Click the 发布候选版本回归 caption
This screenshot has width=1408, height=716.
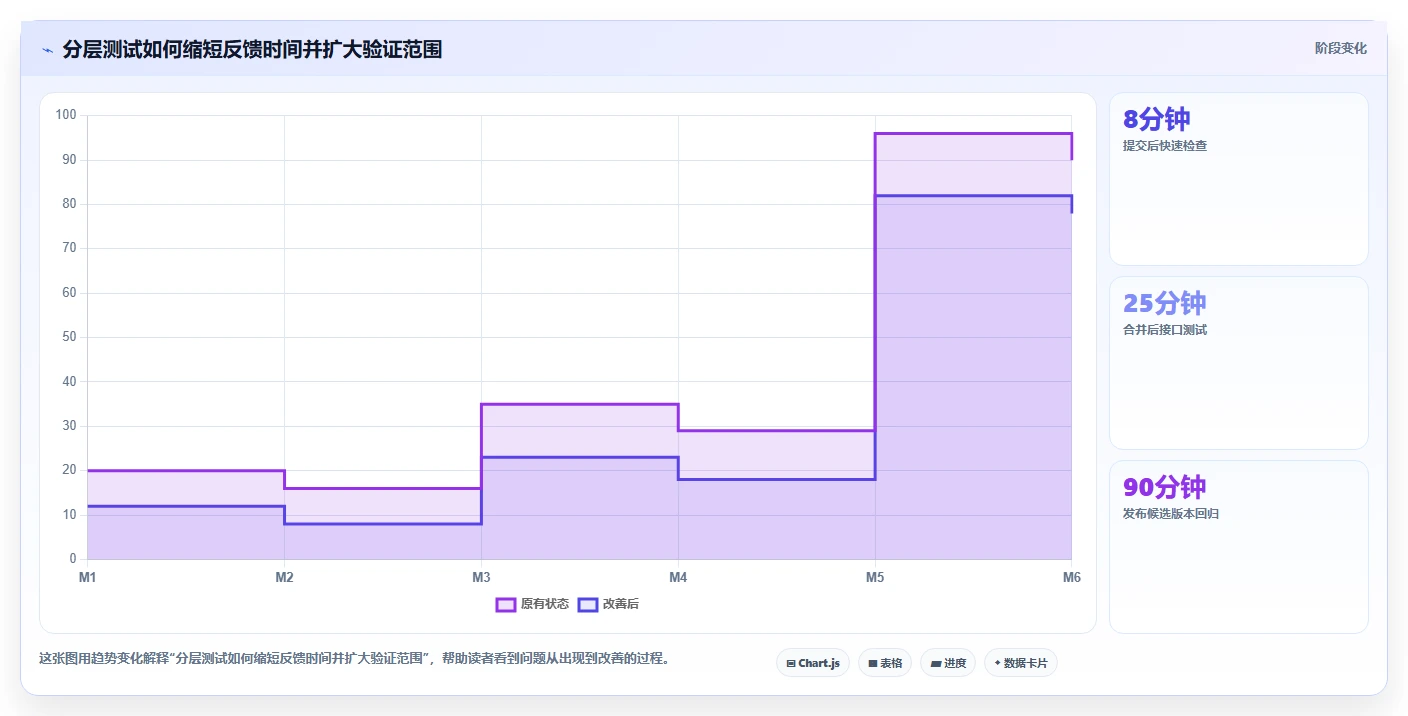coord(1171,514)
